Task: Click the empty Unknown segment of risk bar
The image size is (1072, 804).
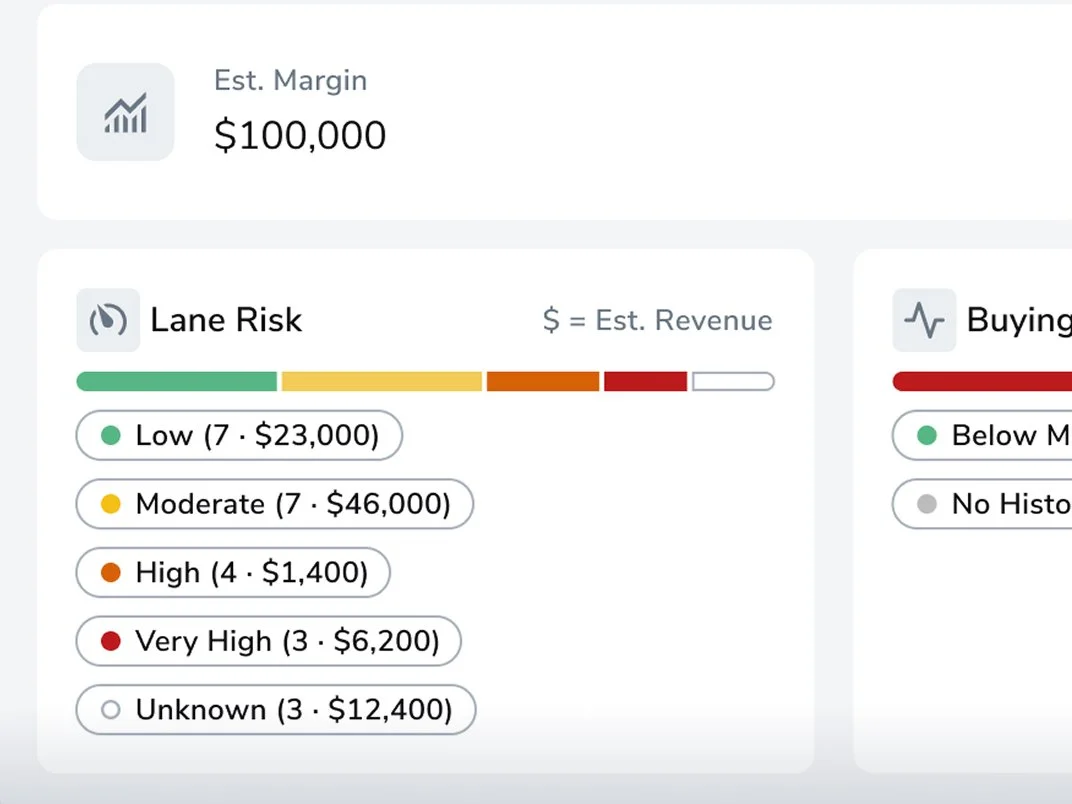Action: 733,381
